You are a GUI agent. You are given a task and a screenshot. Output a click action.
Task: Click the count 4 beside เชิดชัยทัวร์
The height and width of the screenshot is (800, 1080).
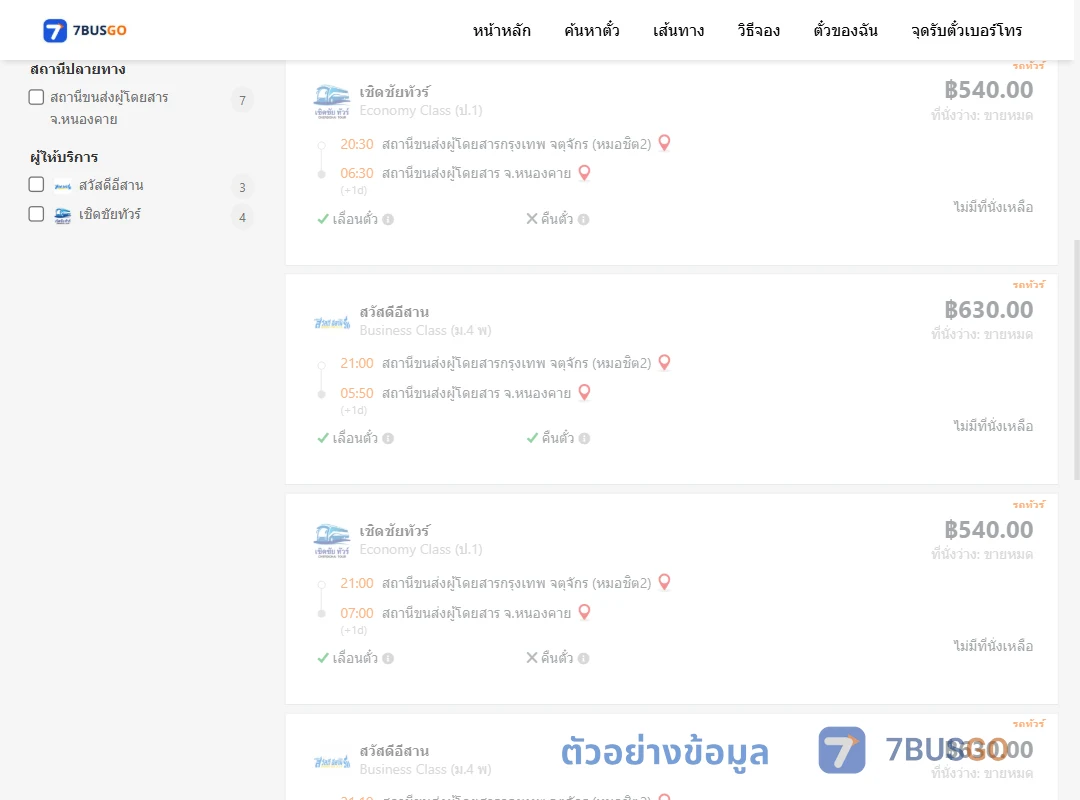(242, 218)
